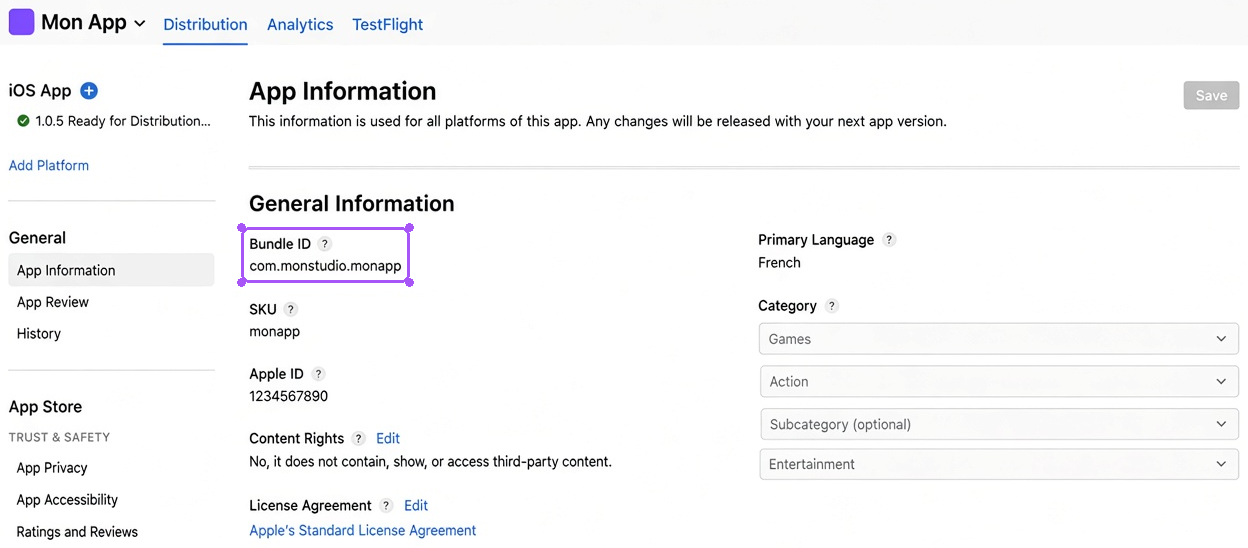The height and width of the screenshot is (548, 1248).
Task: Select 1.0.5 Ready for Distribution version
Action: click(x=123, y=121)
